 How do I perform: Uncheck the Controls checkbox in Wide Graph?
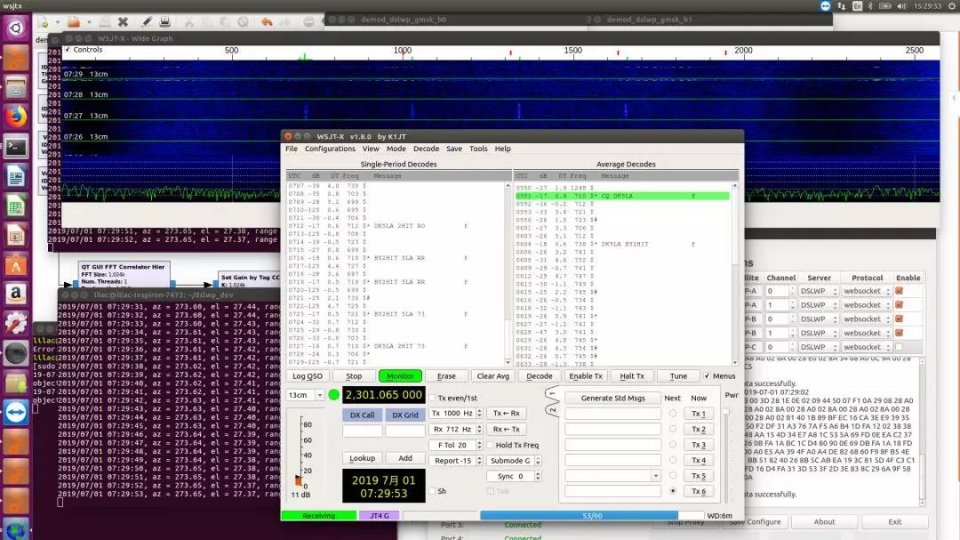69,49
